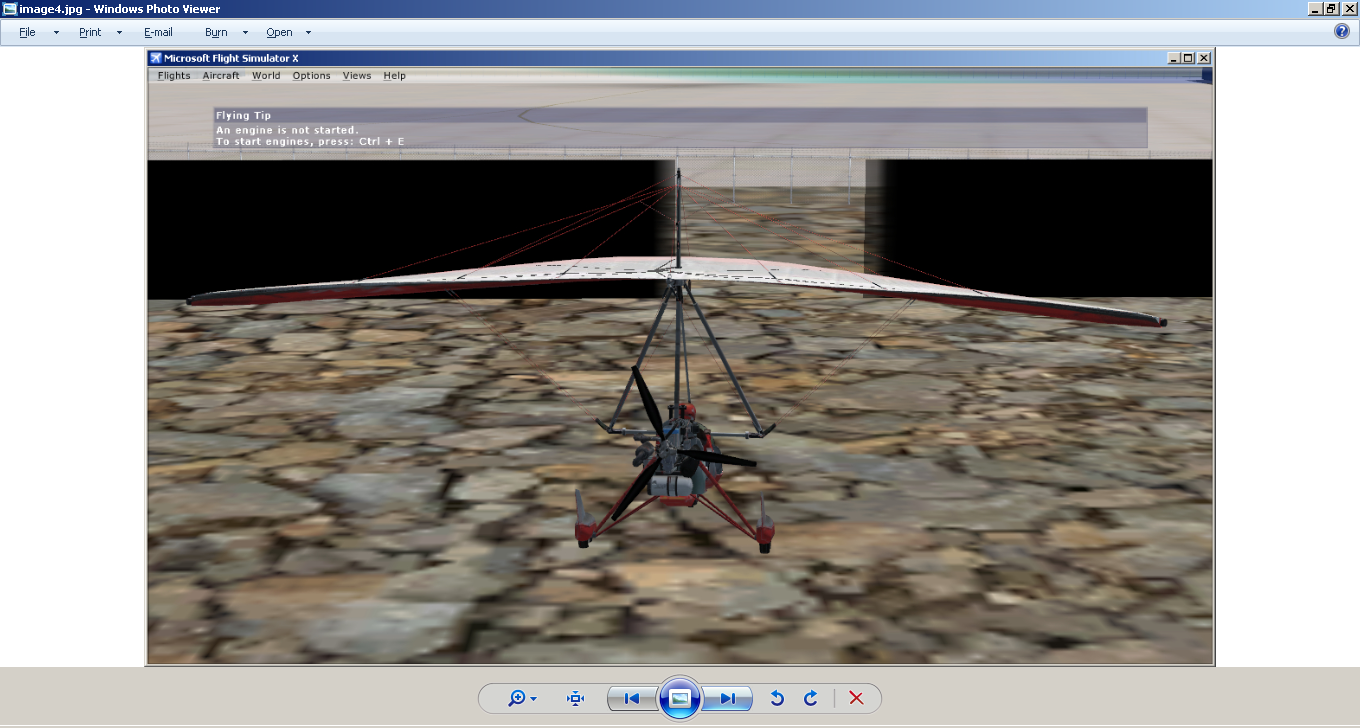Rotate the picture clockwise

(811, 698)
